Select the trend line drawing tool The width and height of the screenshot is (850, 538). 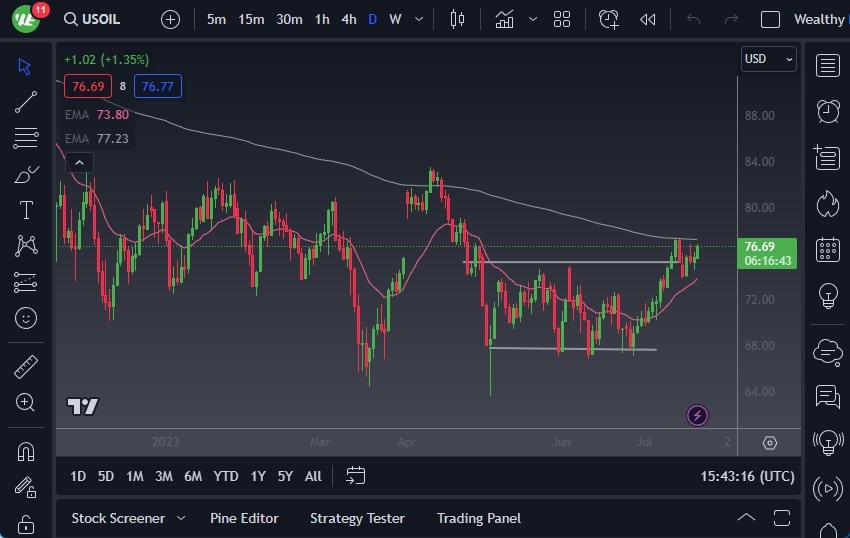click(x=26, y=101)
